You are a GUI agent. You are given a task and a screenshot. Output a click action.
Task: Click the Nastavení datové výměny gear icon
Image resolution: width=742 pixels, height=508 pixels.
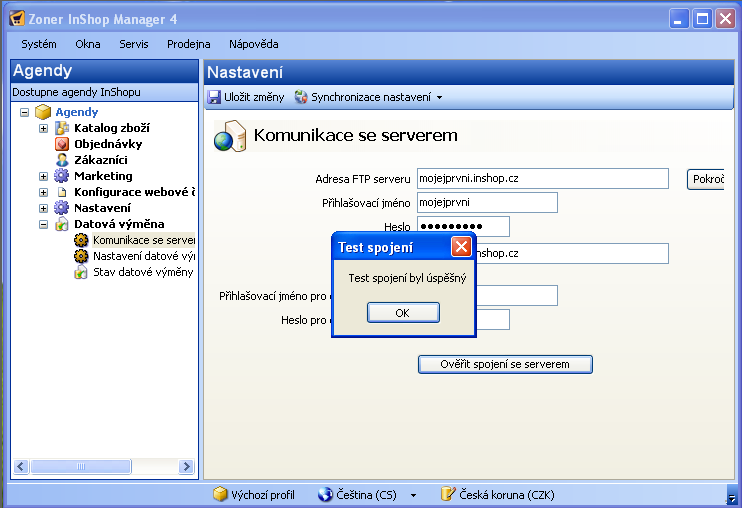tap(81, 256)
